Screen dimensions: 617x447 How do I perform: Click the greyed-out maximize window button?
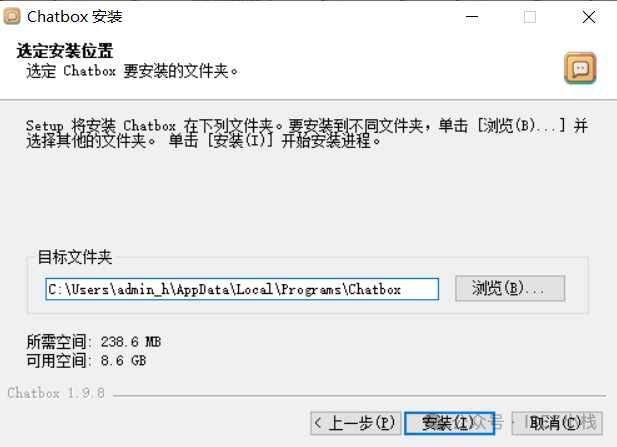(530, 17)
